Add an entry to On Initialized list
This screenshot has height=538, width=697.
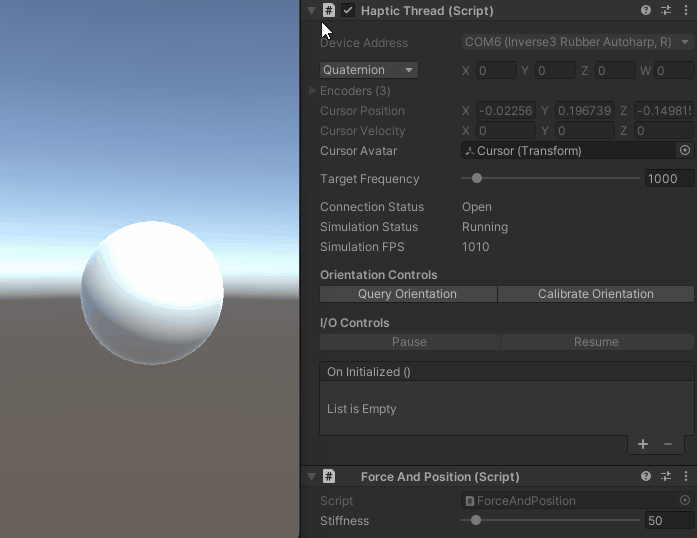click(x=642, y=444)
